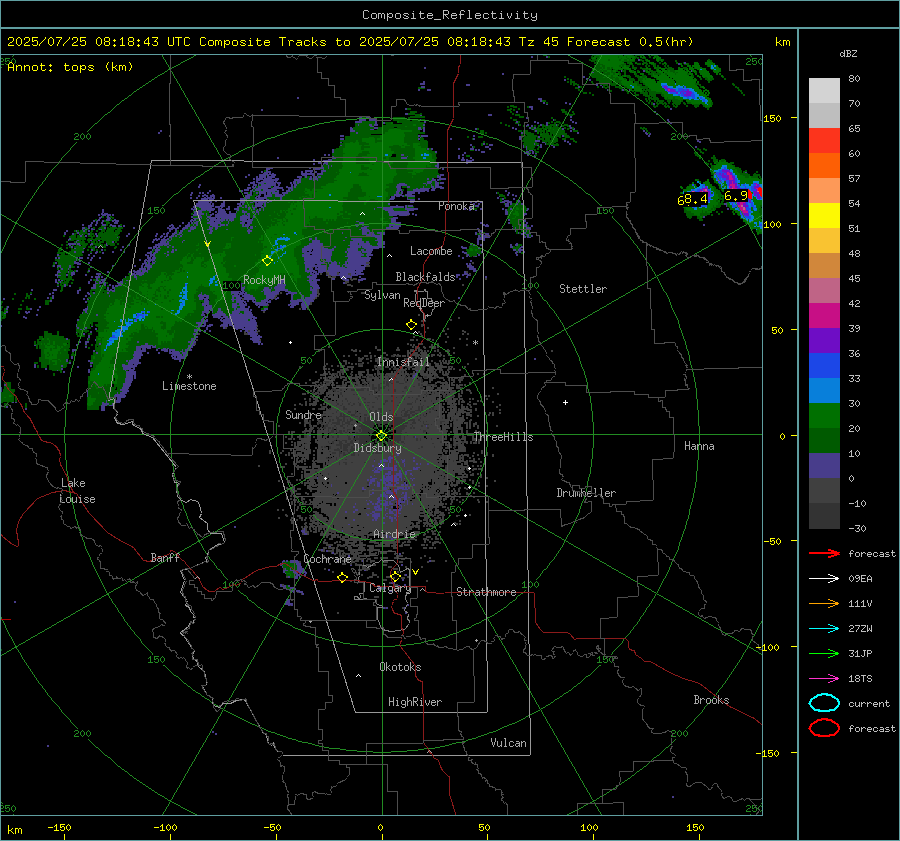Click the yellow radar site marker near Didsbury

click(x=381, y=436)
